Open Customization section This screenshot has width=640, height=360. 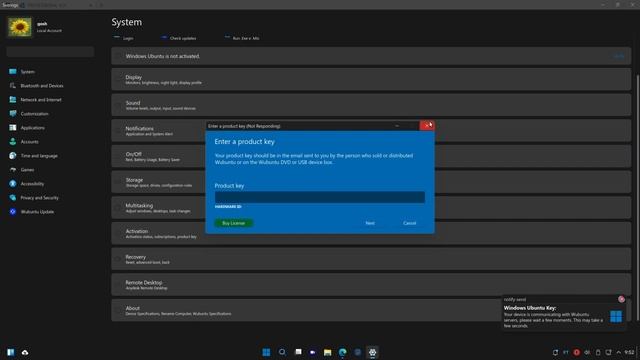[29, 114]
